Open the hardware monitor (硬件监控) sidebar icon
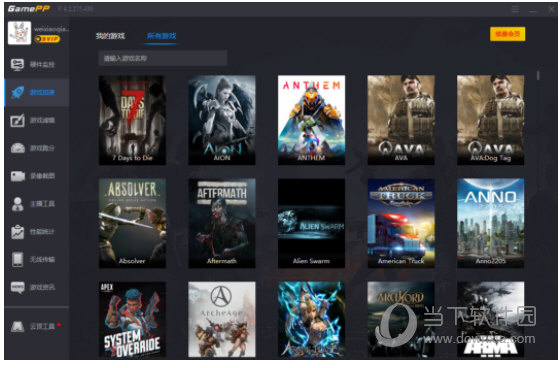The height and width of the screenshot is (368, 560). click(x=17, y=64)
